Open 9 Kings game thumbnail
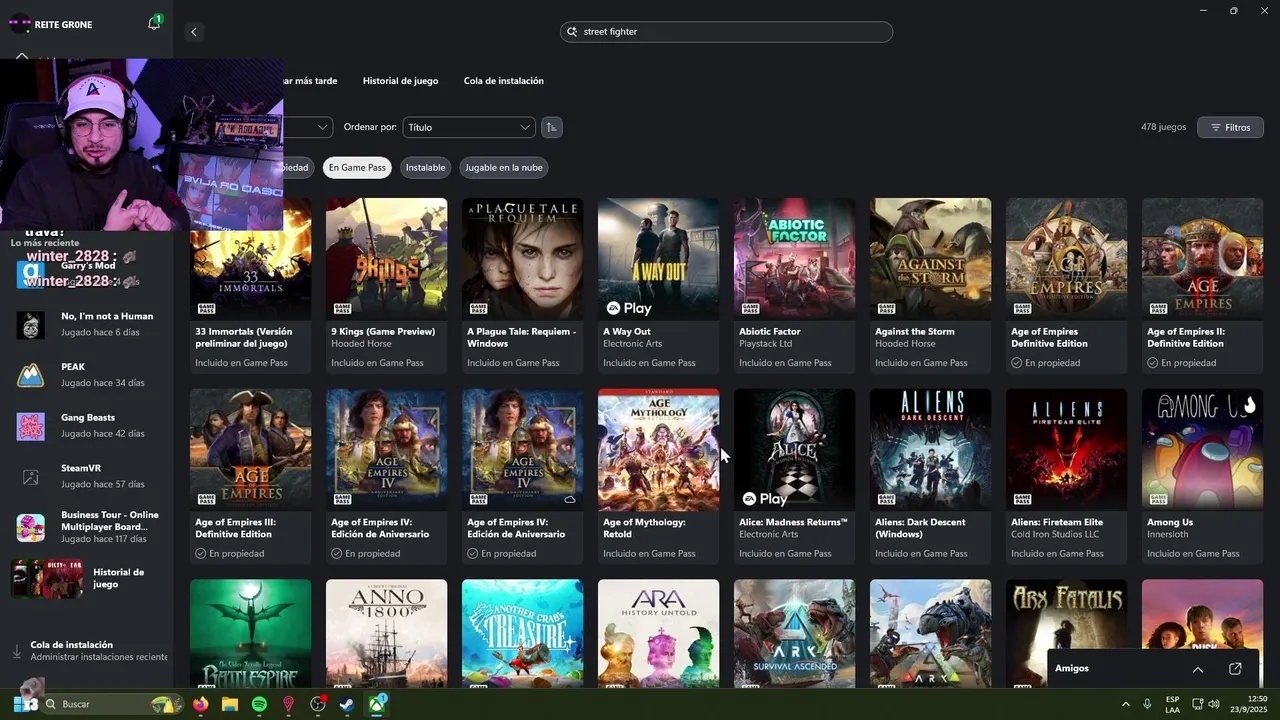The width and height of the screenshot is (1280, 720). (387, 259)
